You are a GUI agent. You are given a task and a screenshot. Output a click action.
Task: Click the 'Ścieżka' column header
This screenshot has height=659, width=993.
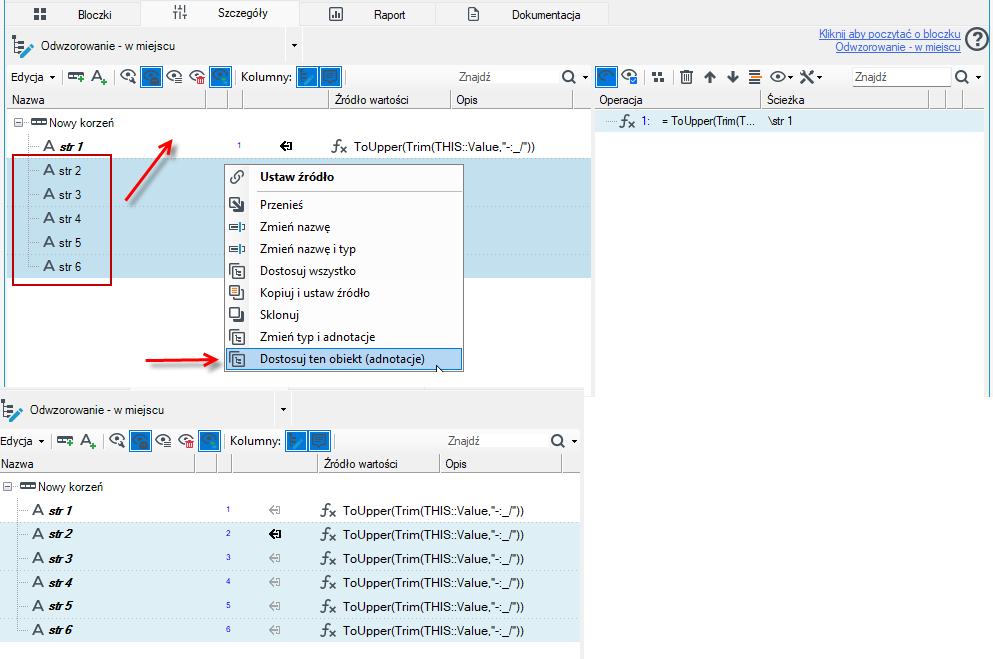(844, 100)
